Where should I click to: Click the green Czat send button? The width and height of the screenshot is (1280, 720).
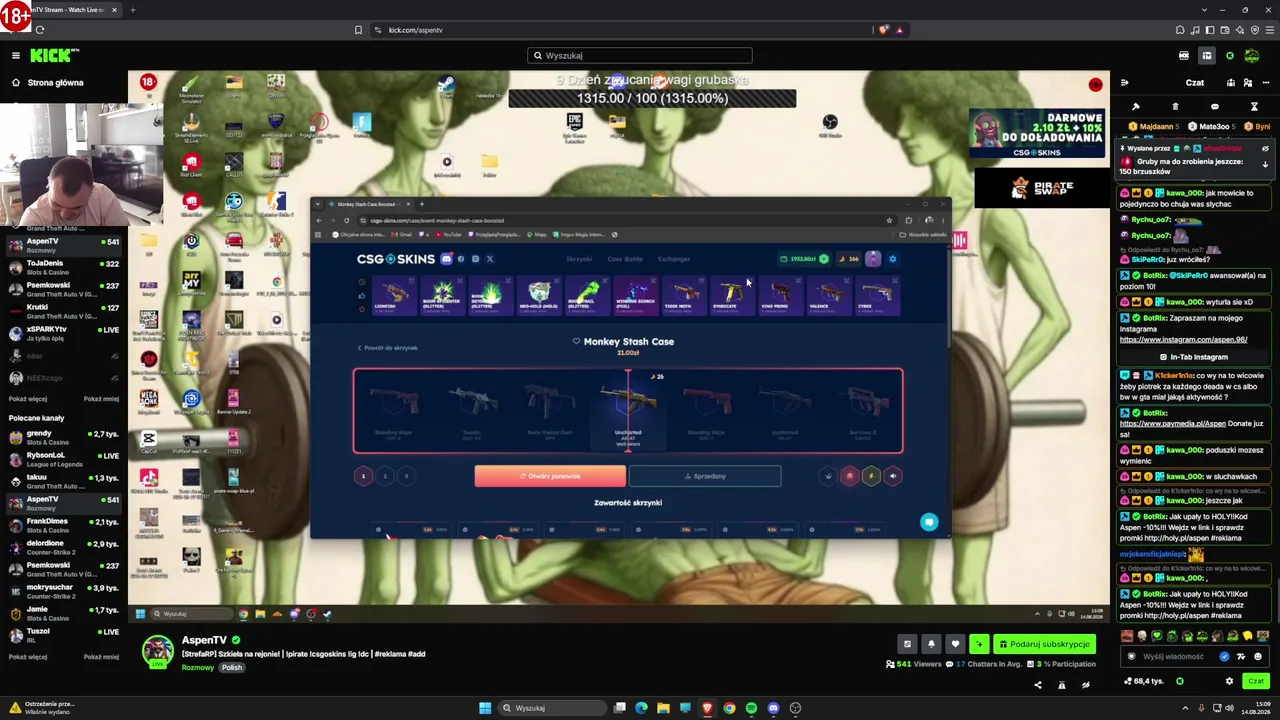tap(1255, 681)
